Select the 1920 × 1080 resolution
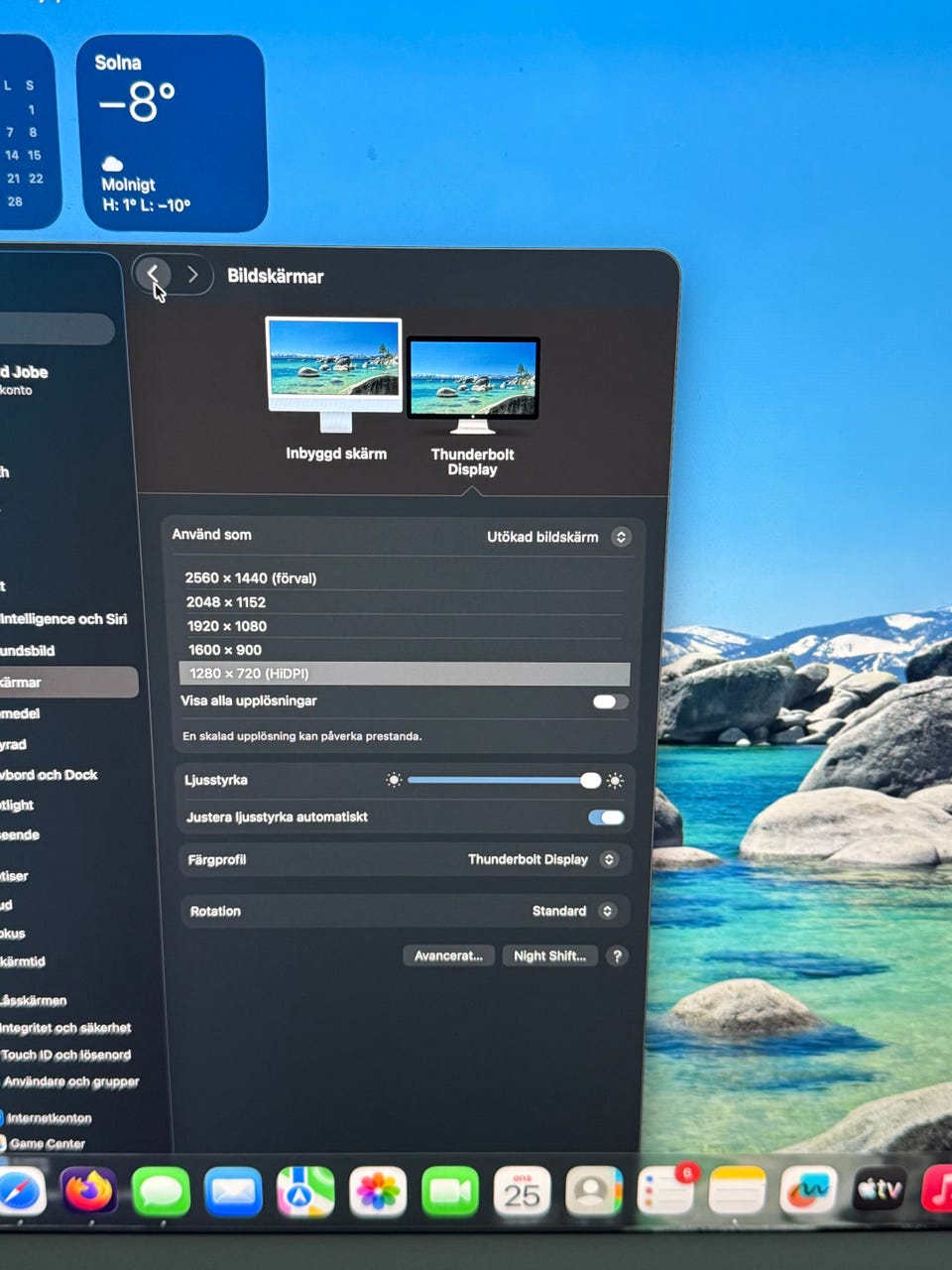Image resolution: width=952 pixels, height=1270 pixels. [x=227, y=626]
